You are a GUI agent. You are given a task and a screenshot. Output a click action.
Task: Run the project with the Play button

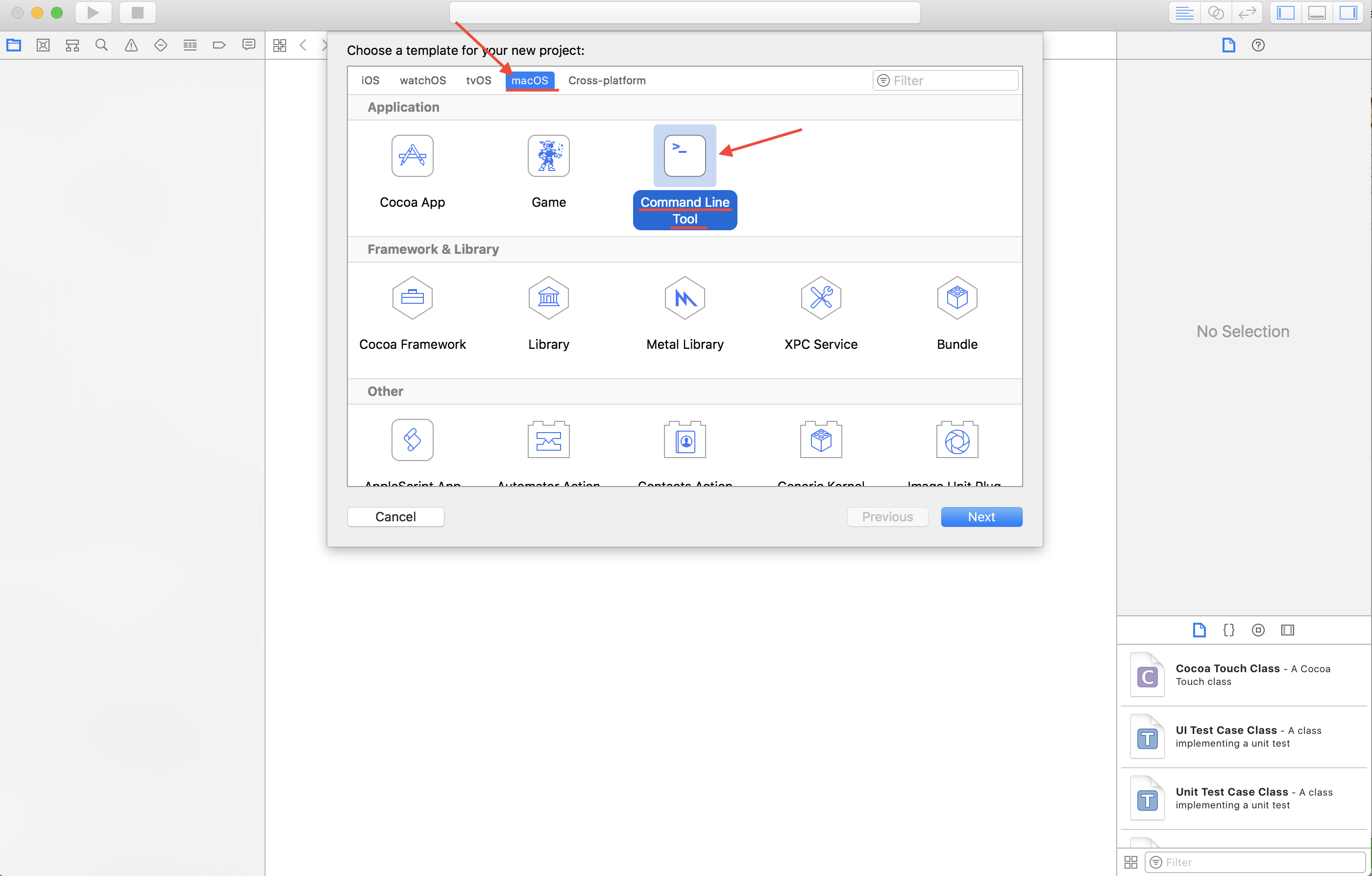[93, 13]
